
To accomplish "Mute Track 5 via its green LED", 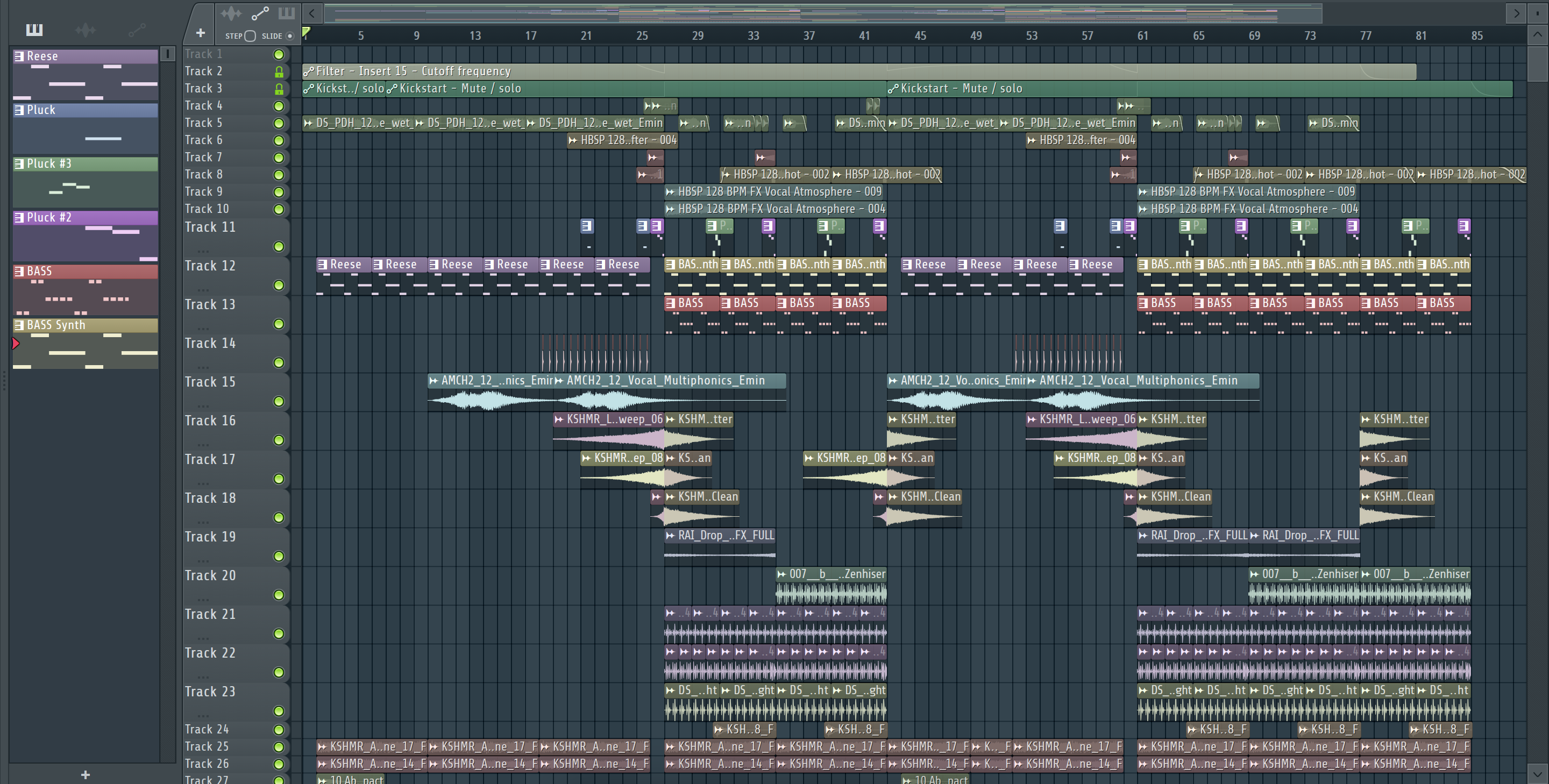I will pos(279,123).
